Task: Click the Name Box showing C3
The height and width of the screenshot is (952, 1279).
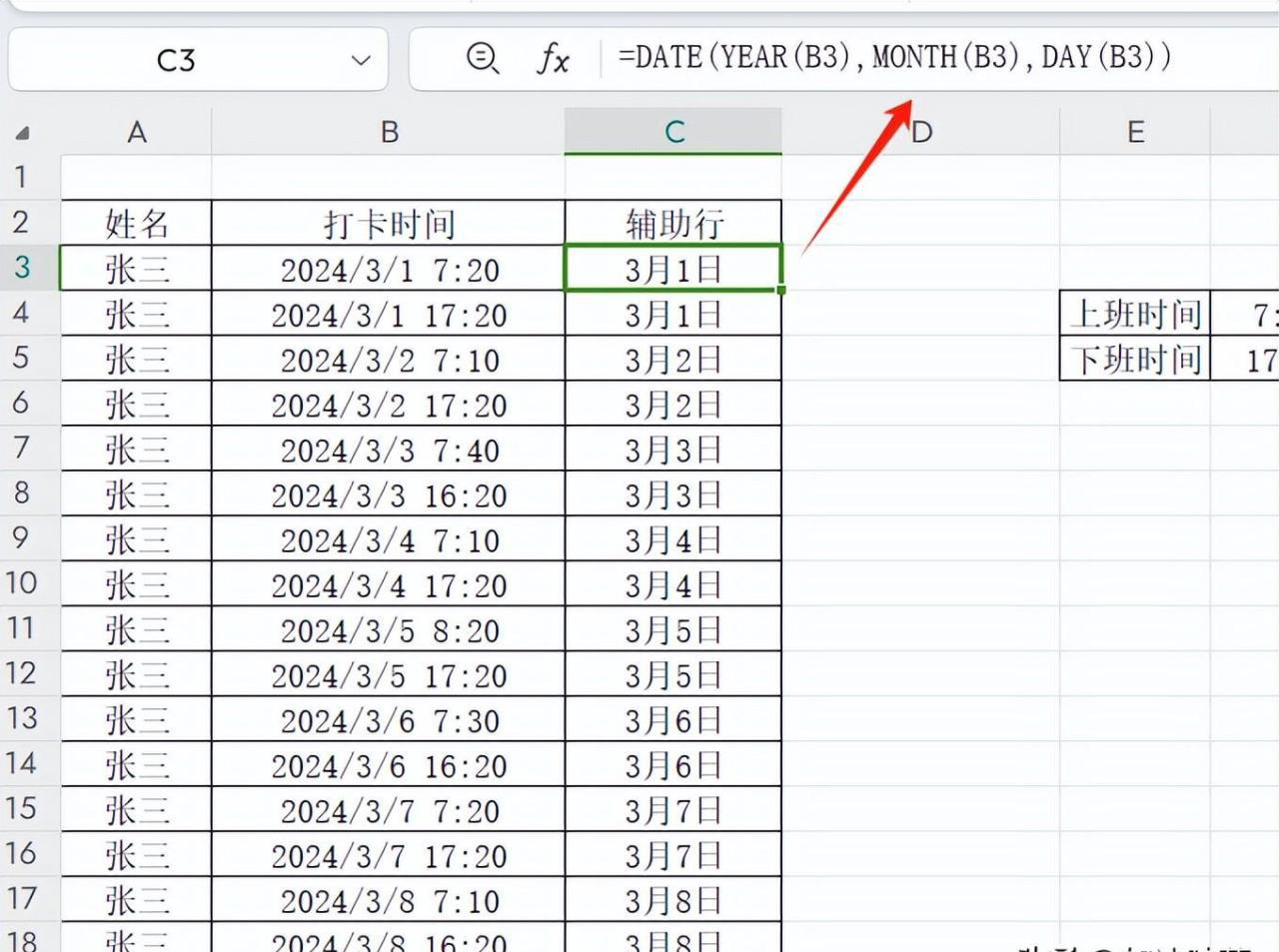Action: pos(198,60)
